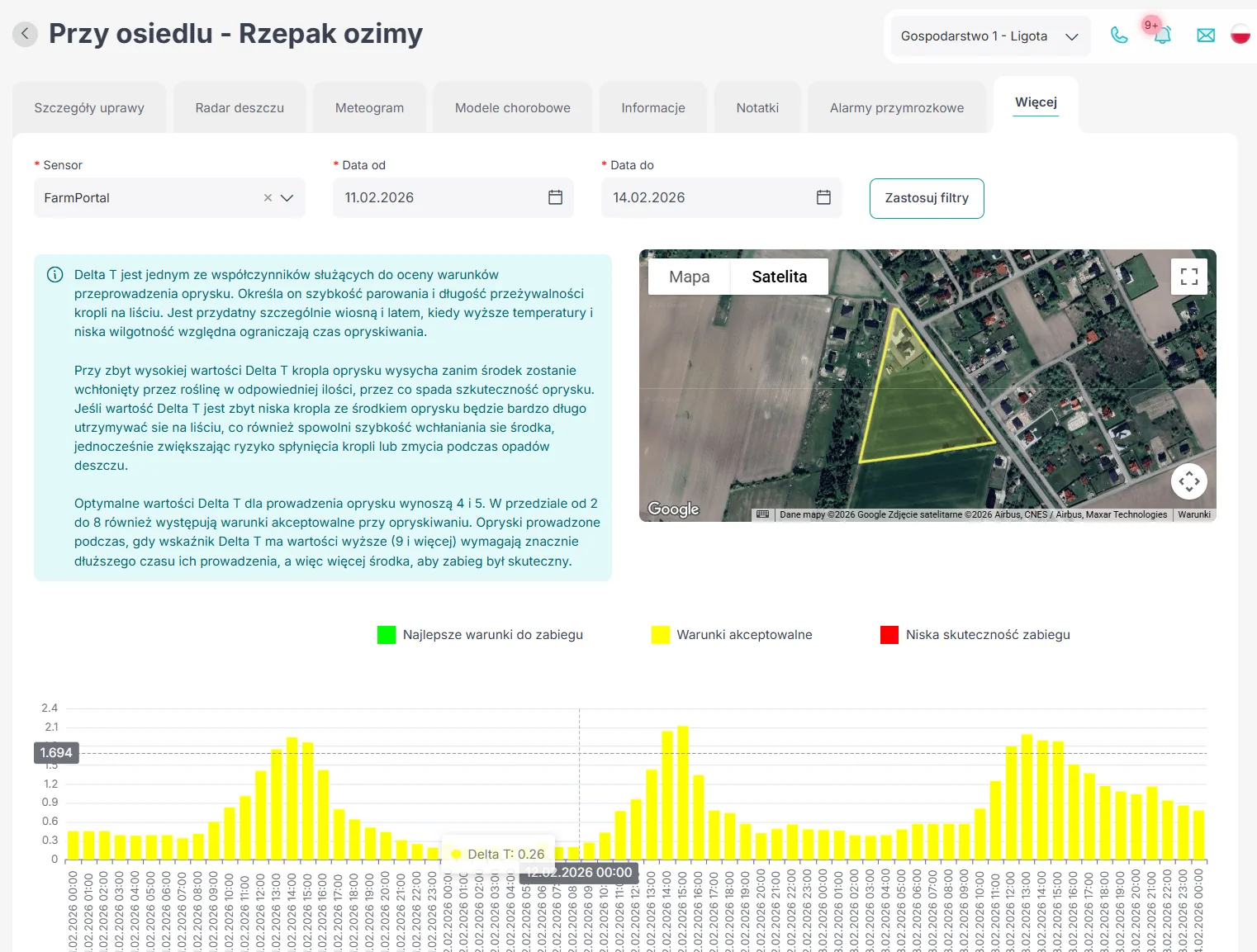Click the Data od date field
This screenshot has height=952, width=1257.
[x=438, y=198]
